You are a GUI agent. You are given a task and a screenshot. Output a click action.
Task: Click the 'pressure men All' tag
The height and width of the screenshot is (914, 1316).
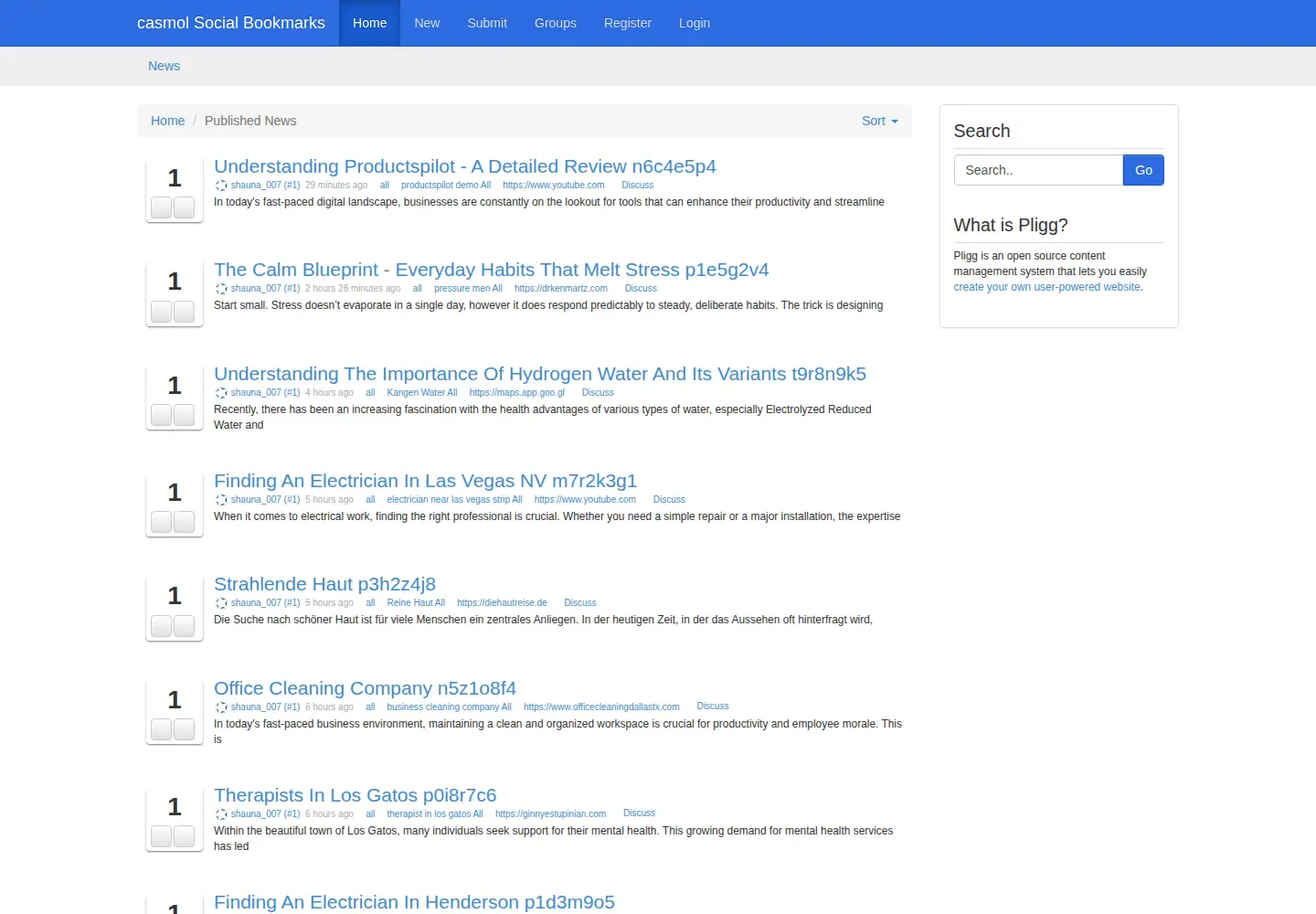(468, 288)
